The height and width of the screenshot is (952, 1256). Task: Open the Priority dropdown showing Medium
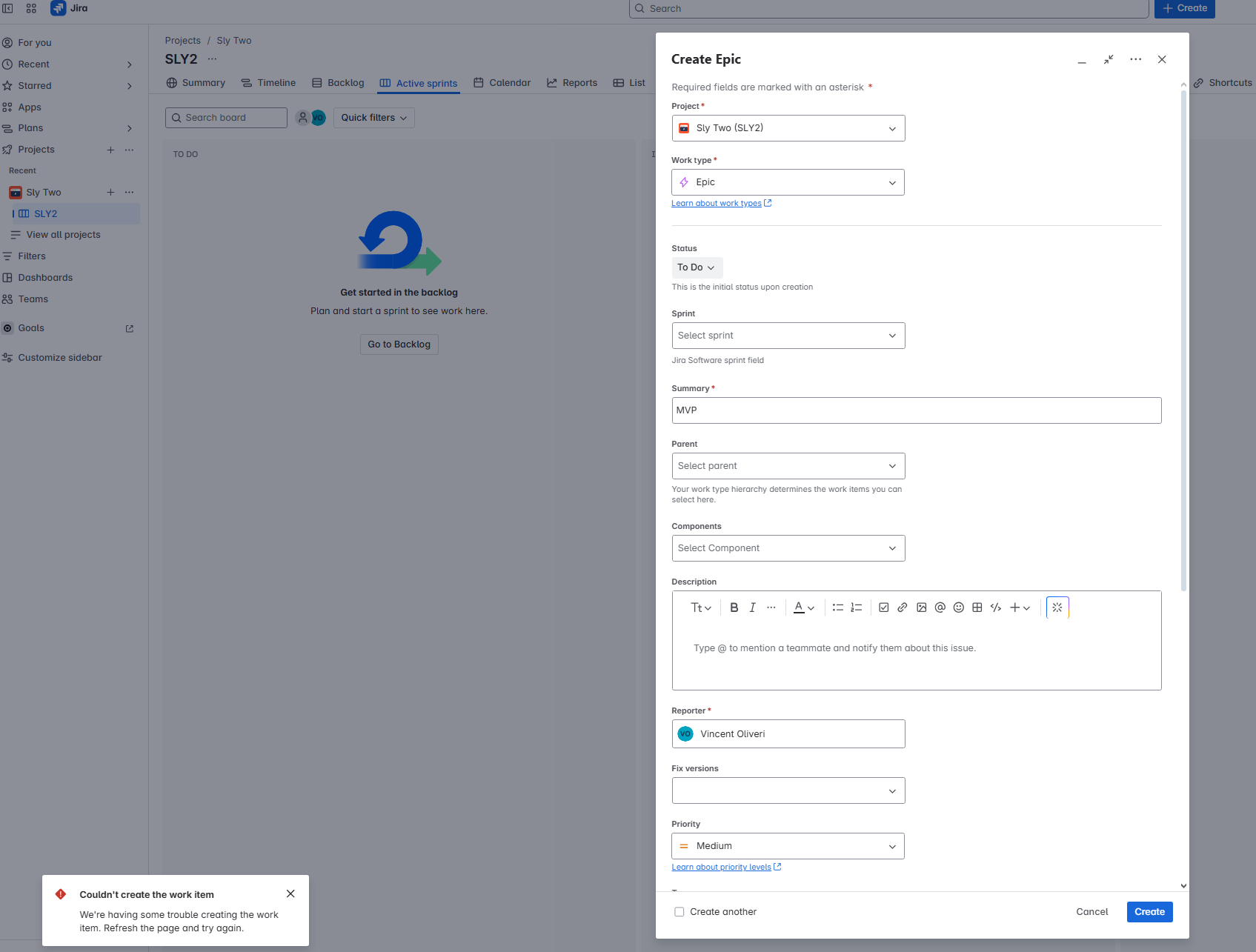(788, 845)
